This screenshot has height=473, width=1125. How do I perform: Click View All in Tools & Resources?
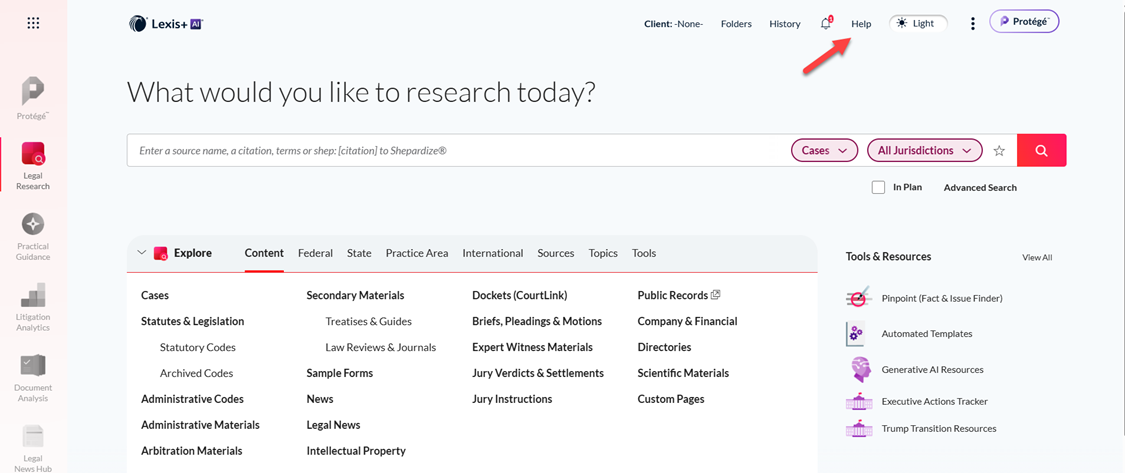tap(1037, 257)
